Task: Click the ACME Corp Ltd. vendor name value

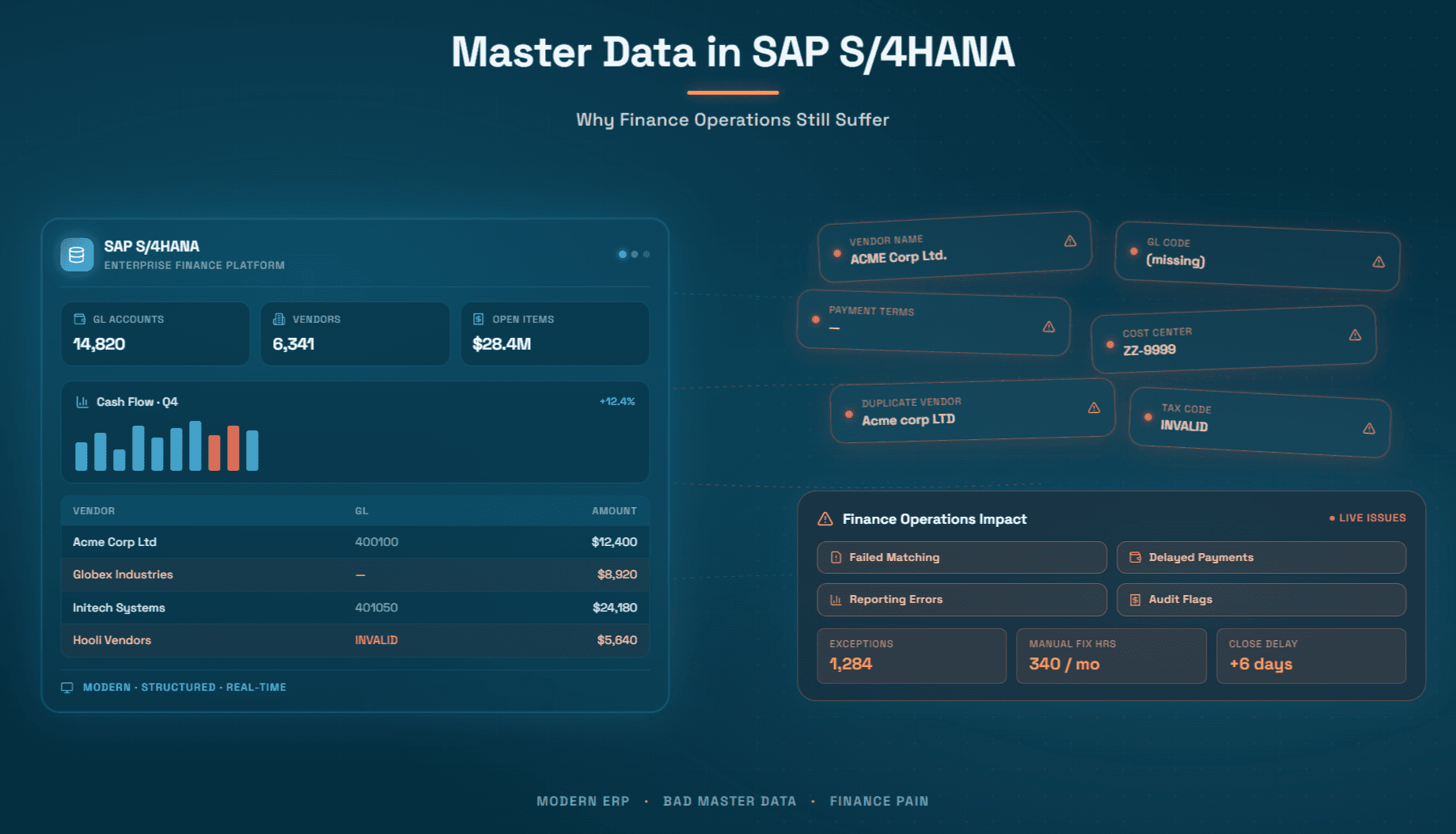Action: (898, 257)
